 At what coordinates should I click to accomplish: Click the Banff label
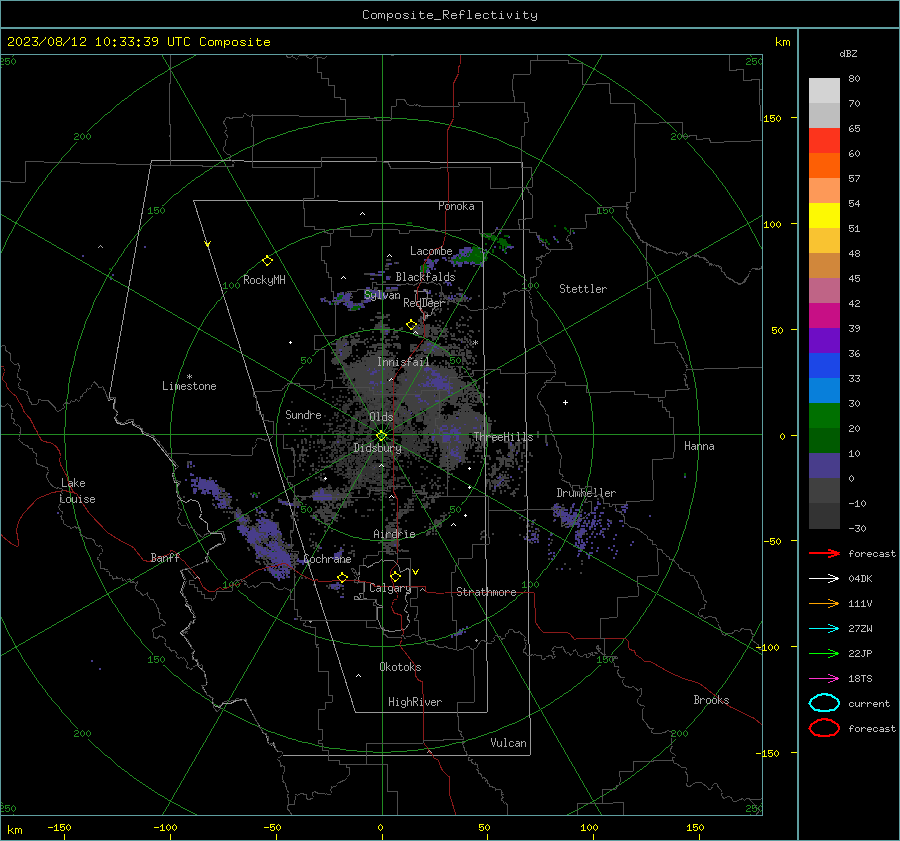tap(165, 558)
